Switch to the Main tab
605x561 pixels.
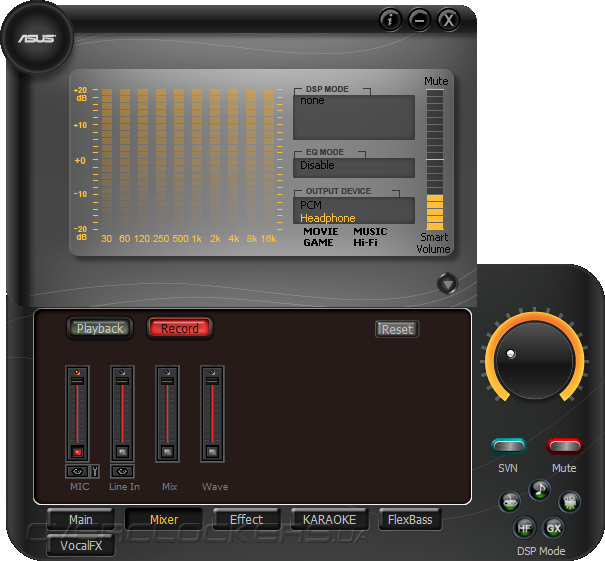81,519
